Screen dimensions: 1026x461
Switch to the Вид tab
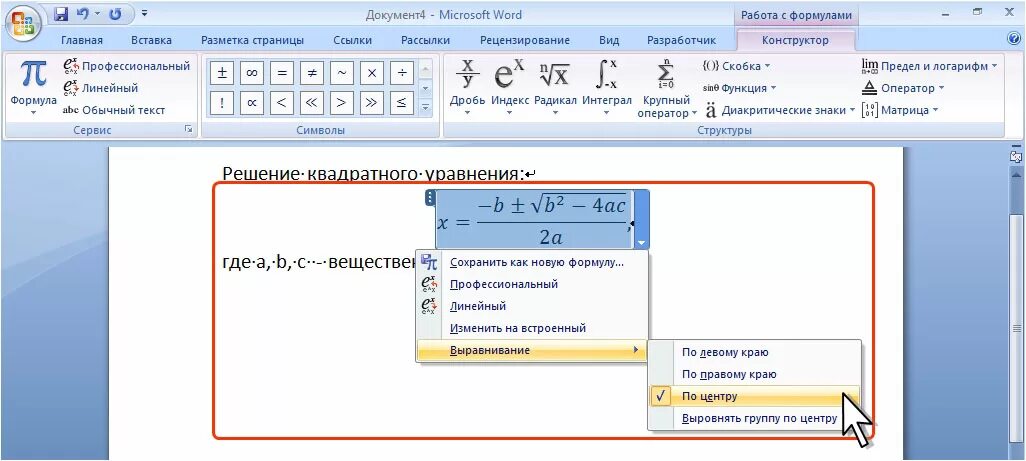click(609, 40)
